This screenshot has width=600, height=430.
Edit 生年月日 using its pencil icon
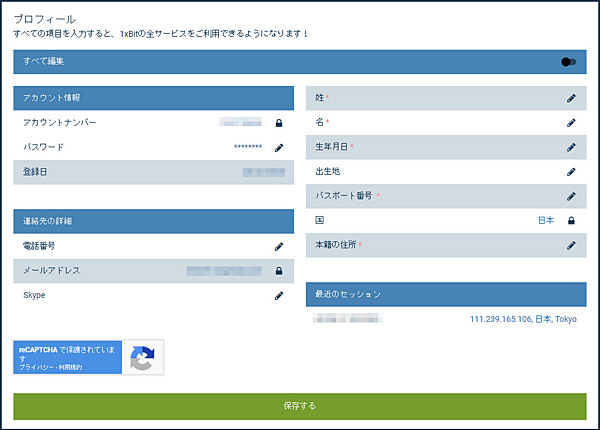(571, 147)
